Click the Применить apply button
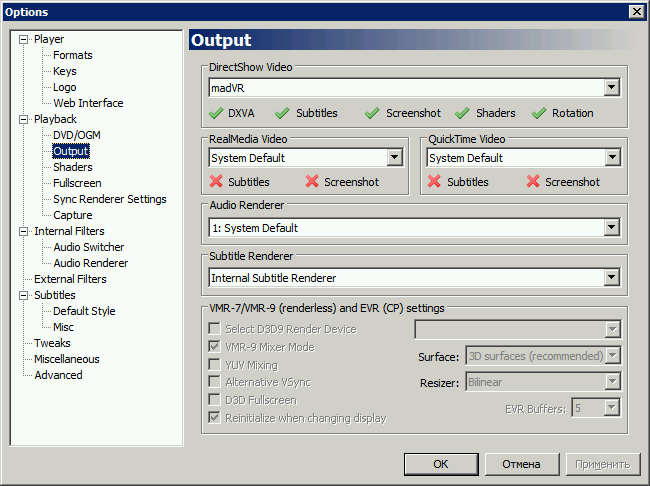 [603, 464]
